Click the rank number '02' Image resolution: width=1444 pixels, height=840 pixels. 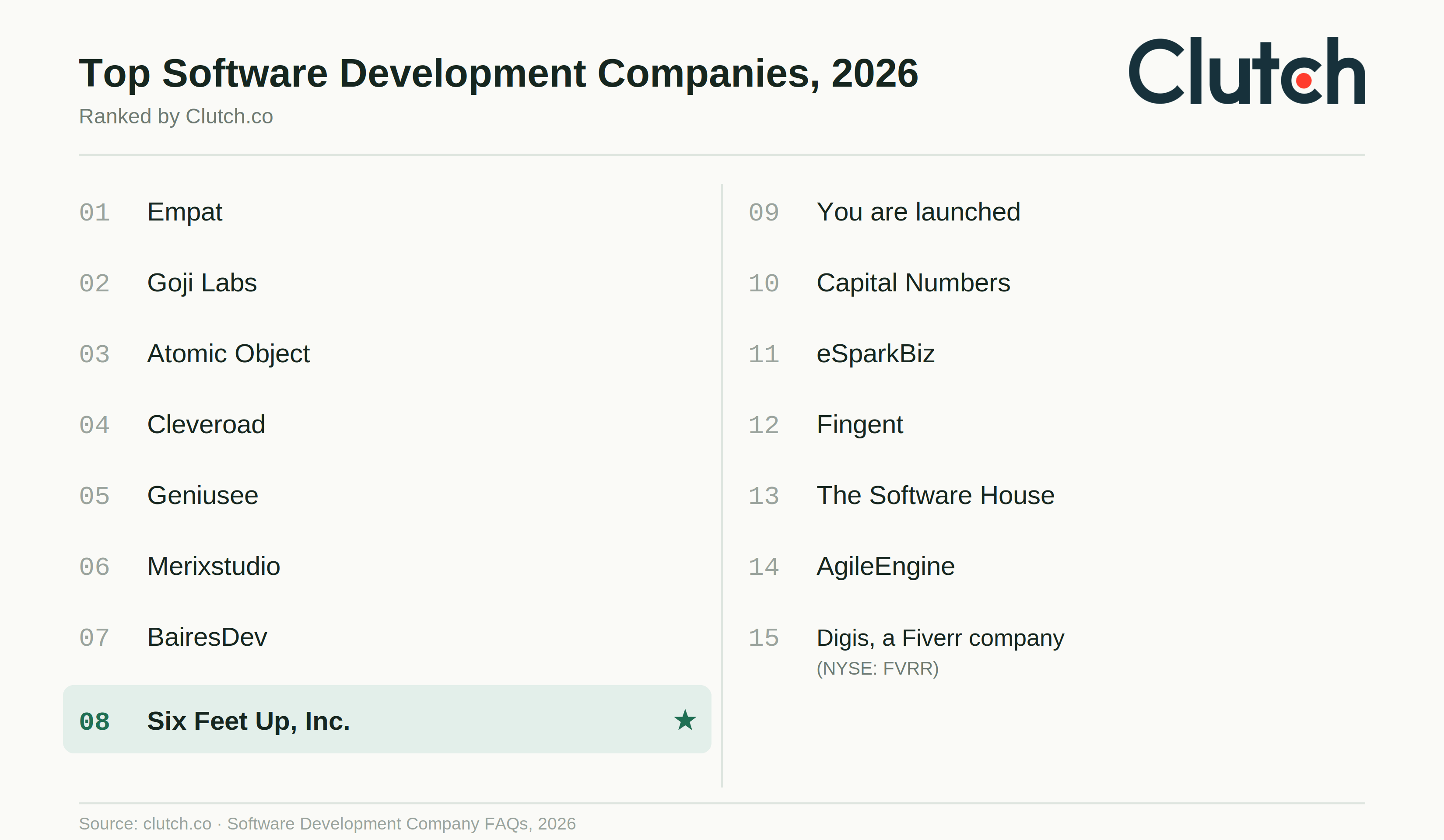(95, 283)
